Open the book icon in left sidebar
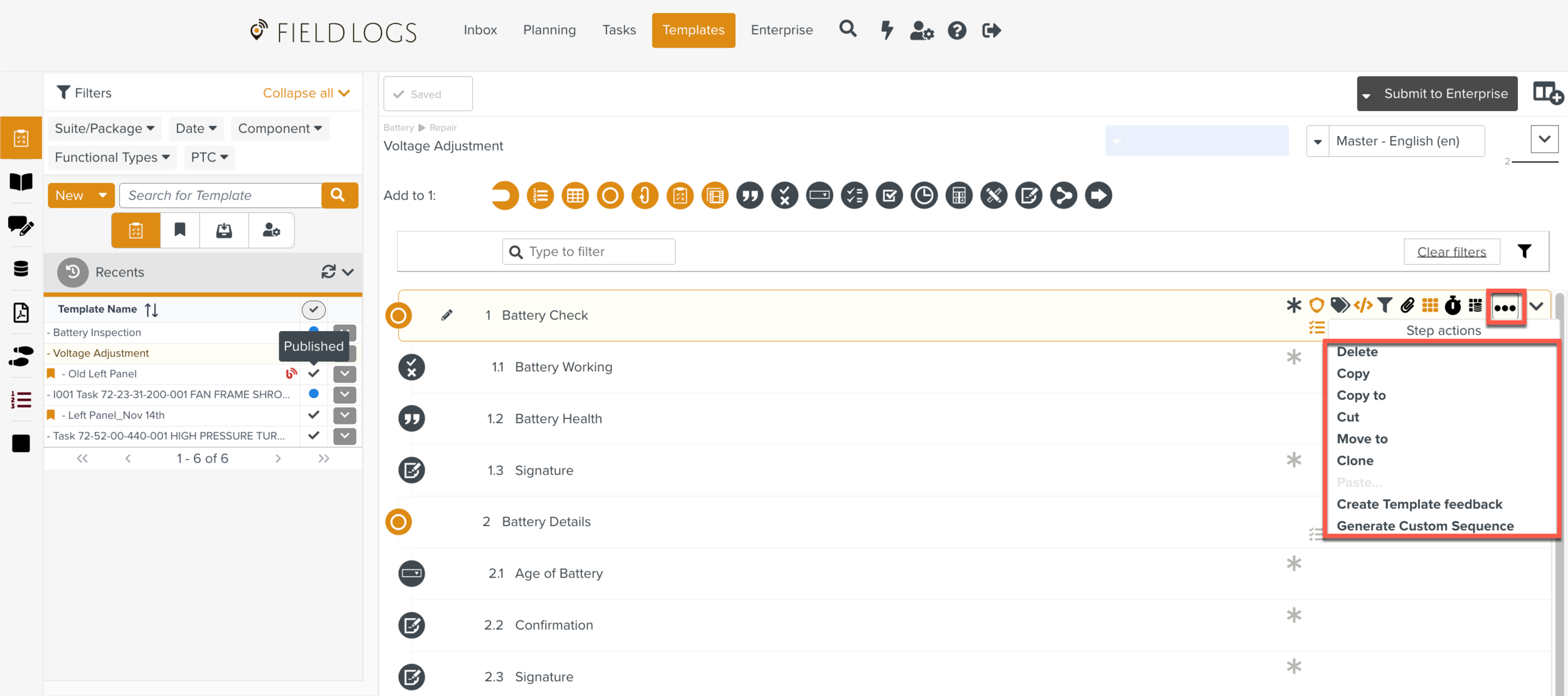 pyautogui.click(x=21, y=182)
